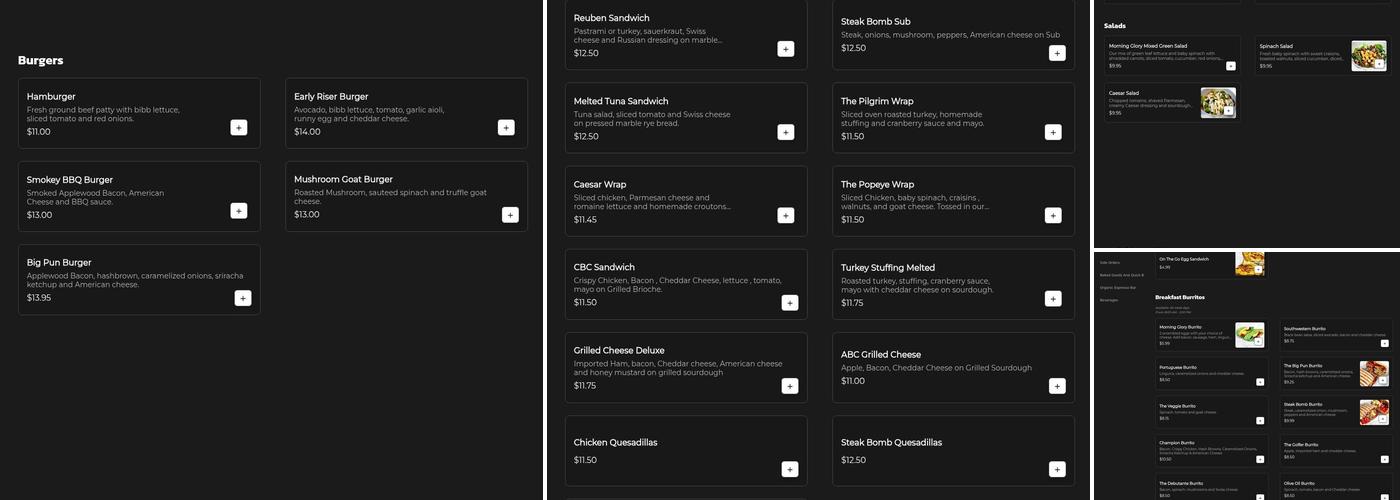Go to Side Orders menu category
The image size is (1400, 500).
pos(1110,262)
